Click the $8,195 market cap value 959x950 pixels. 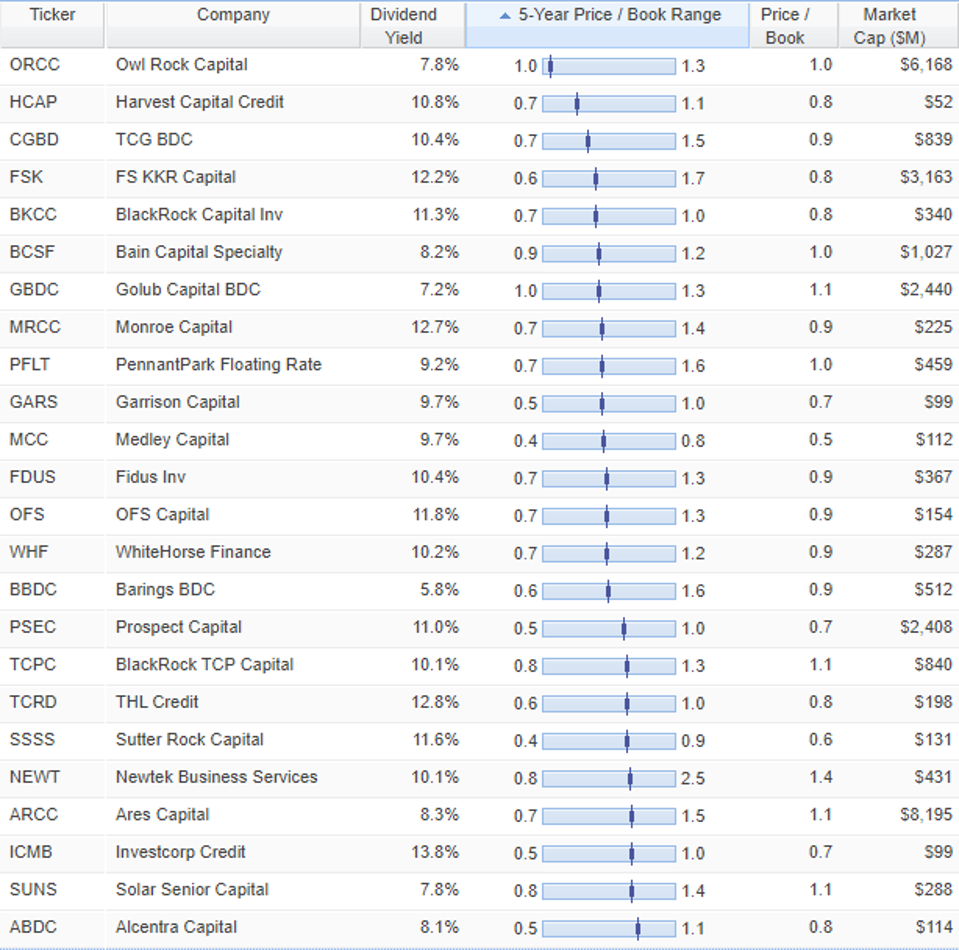click(x=926, y=815)
